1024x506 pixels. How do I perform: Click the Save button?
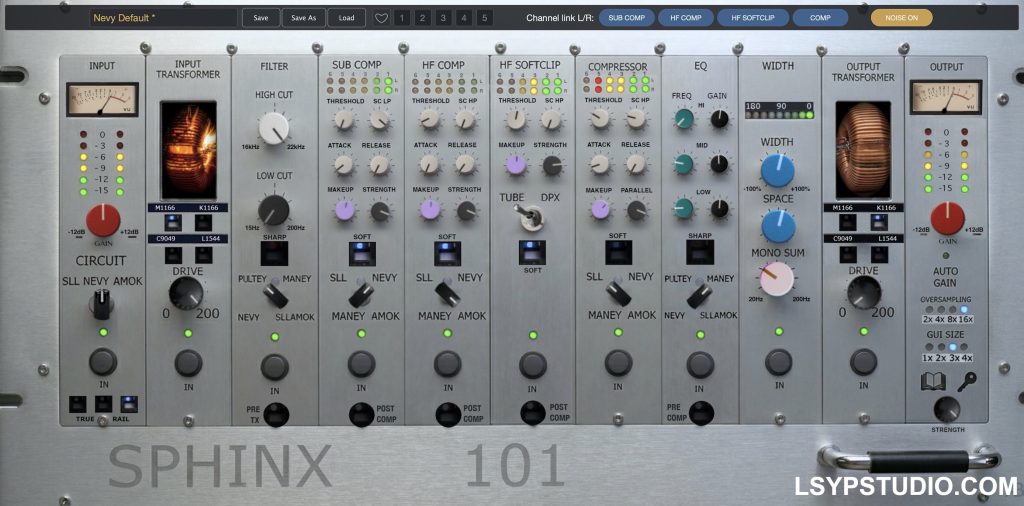click(261, 18)
